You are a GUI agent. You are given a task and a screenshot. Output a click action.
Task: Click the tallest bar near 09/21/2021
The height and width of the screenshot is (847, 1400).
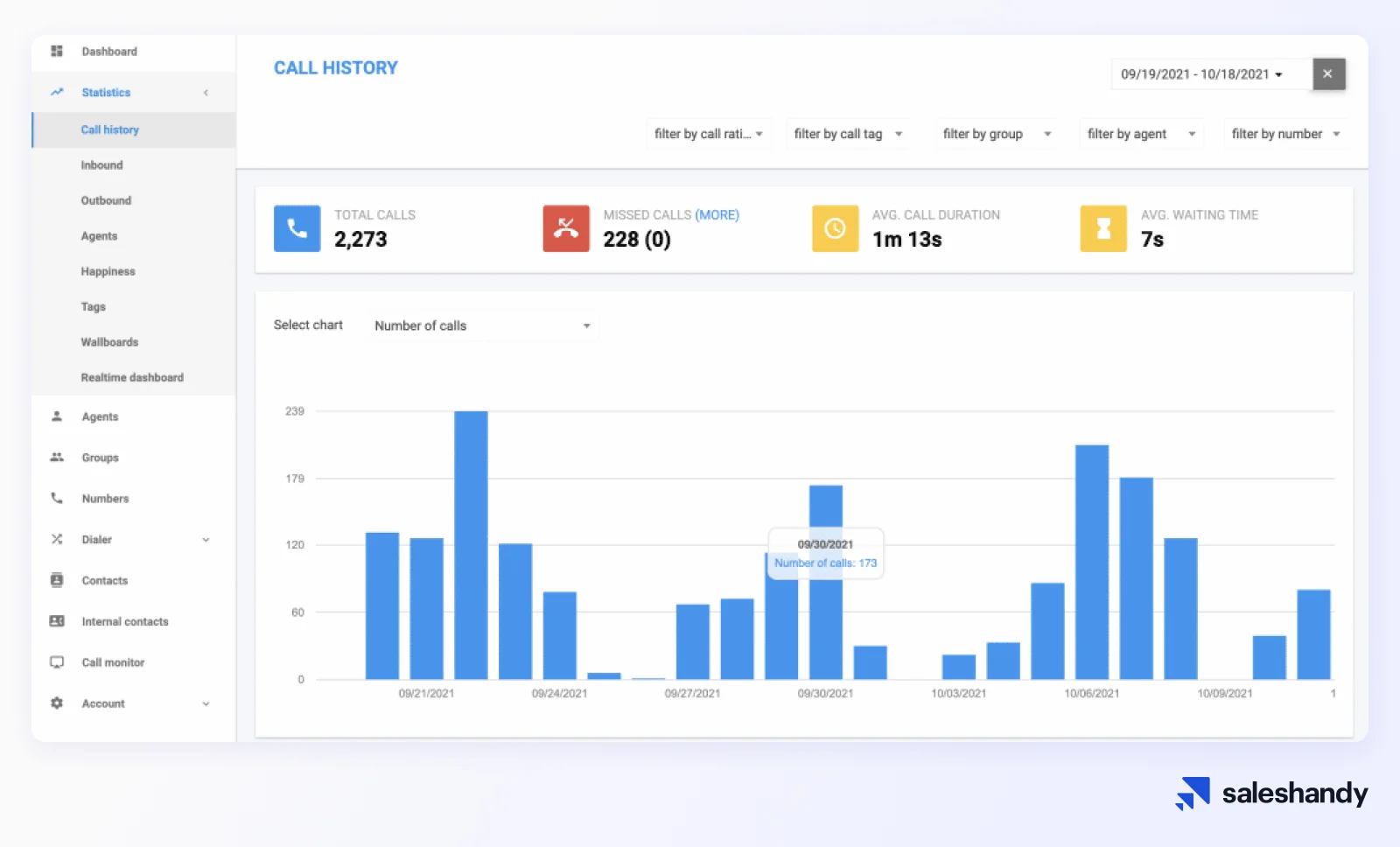pyautogui.click(x=471, y=545)
